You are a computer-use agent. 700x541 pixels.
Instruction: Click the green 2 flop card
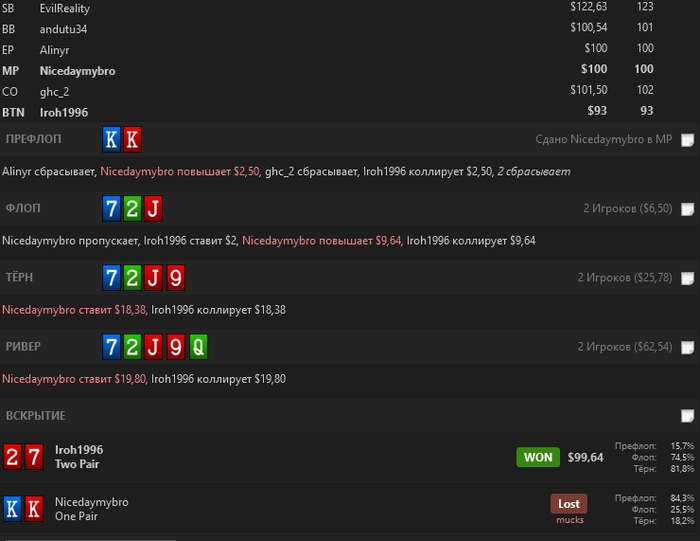click(132, 208)
